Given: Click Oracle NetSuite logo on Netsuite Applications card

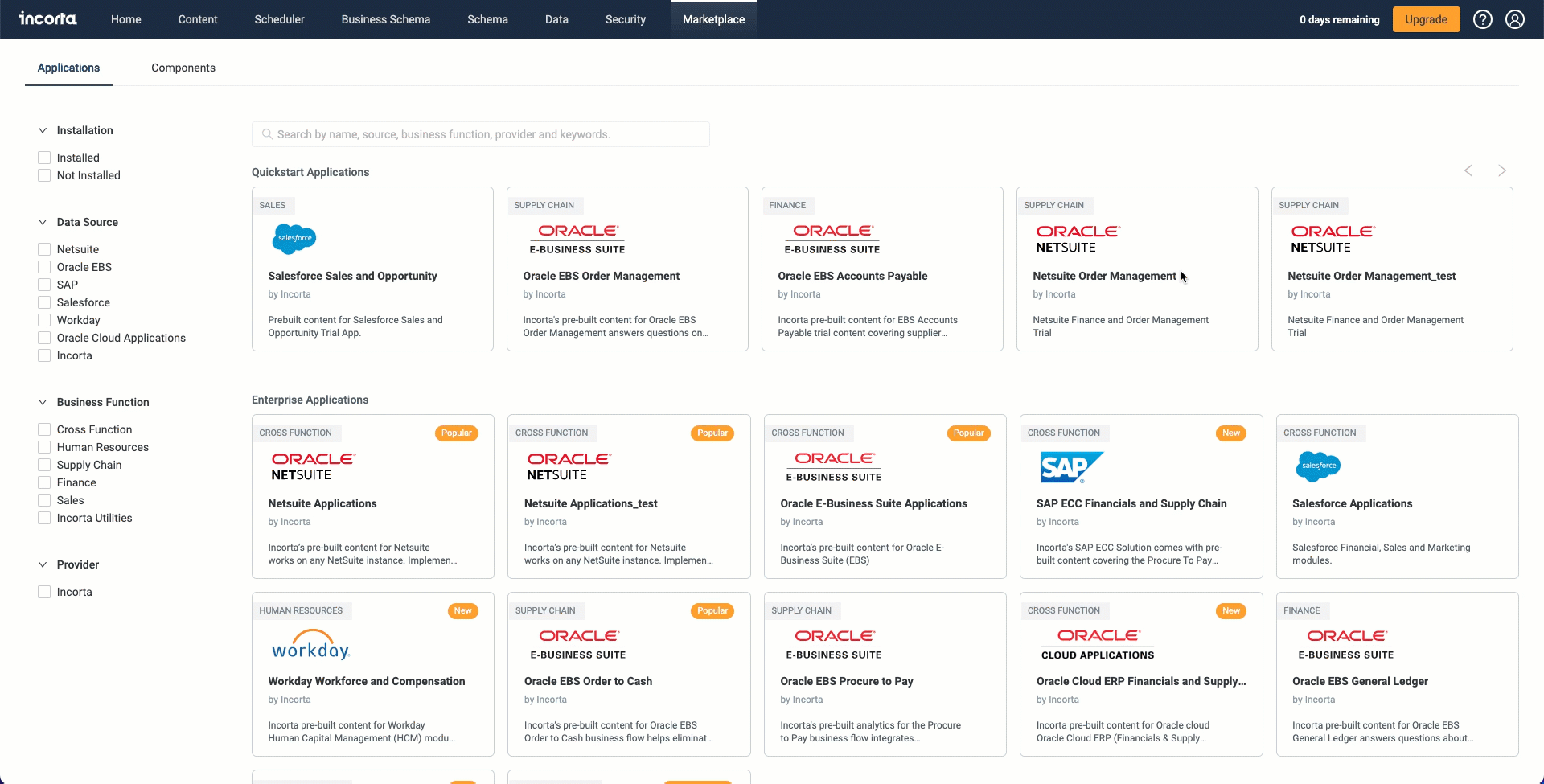Looking at the screenshot, I should point(314,466).
